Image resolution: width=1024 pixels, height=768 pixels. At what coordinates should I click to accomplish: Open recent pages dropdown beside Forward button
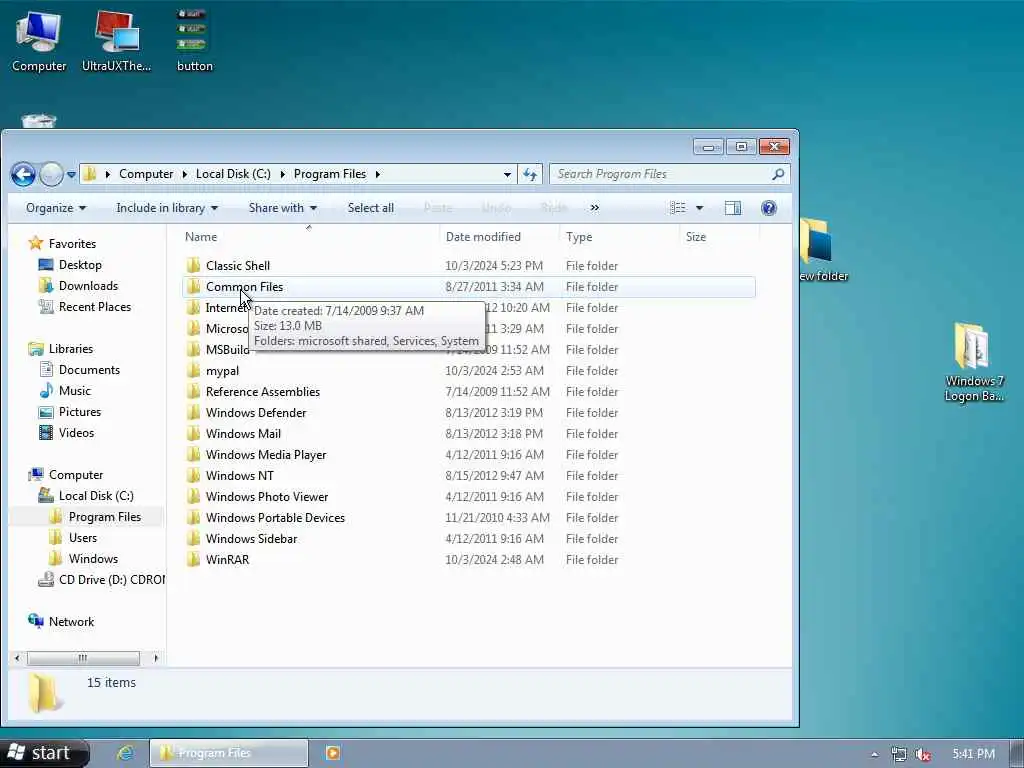coord(71,174)
